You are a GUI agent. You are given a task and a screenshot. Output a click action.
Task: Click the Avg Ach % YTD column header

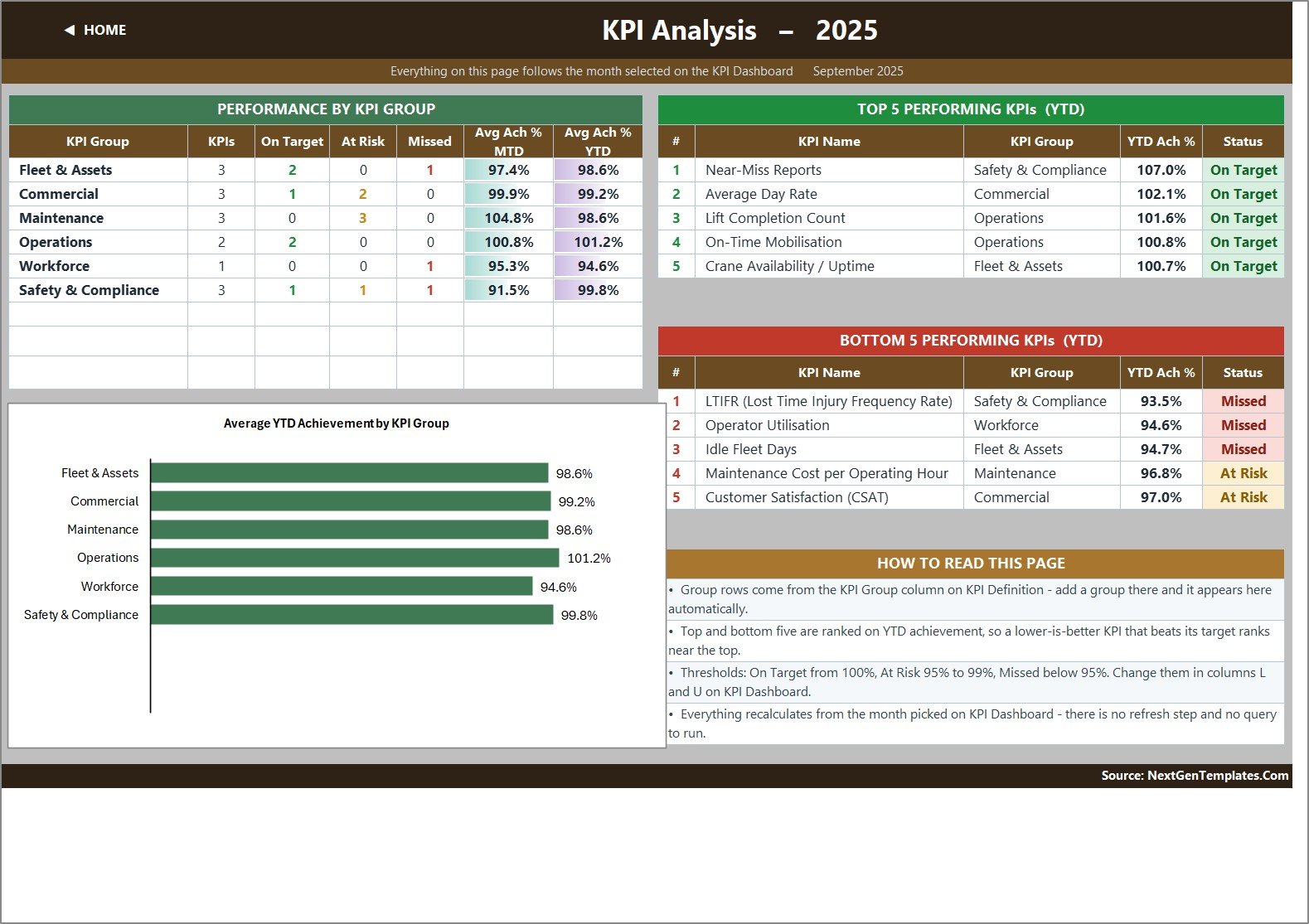[598, 142]
